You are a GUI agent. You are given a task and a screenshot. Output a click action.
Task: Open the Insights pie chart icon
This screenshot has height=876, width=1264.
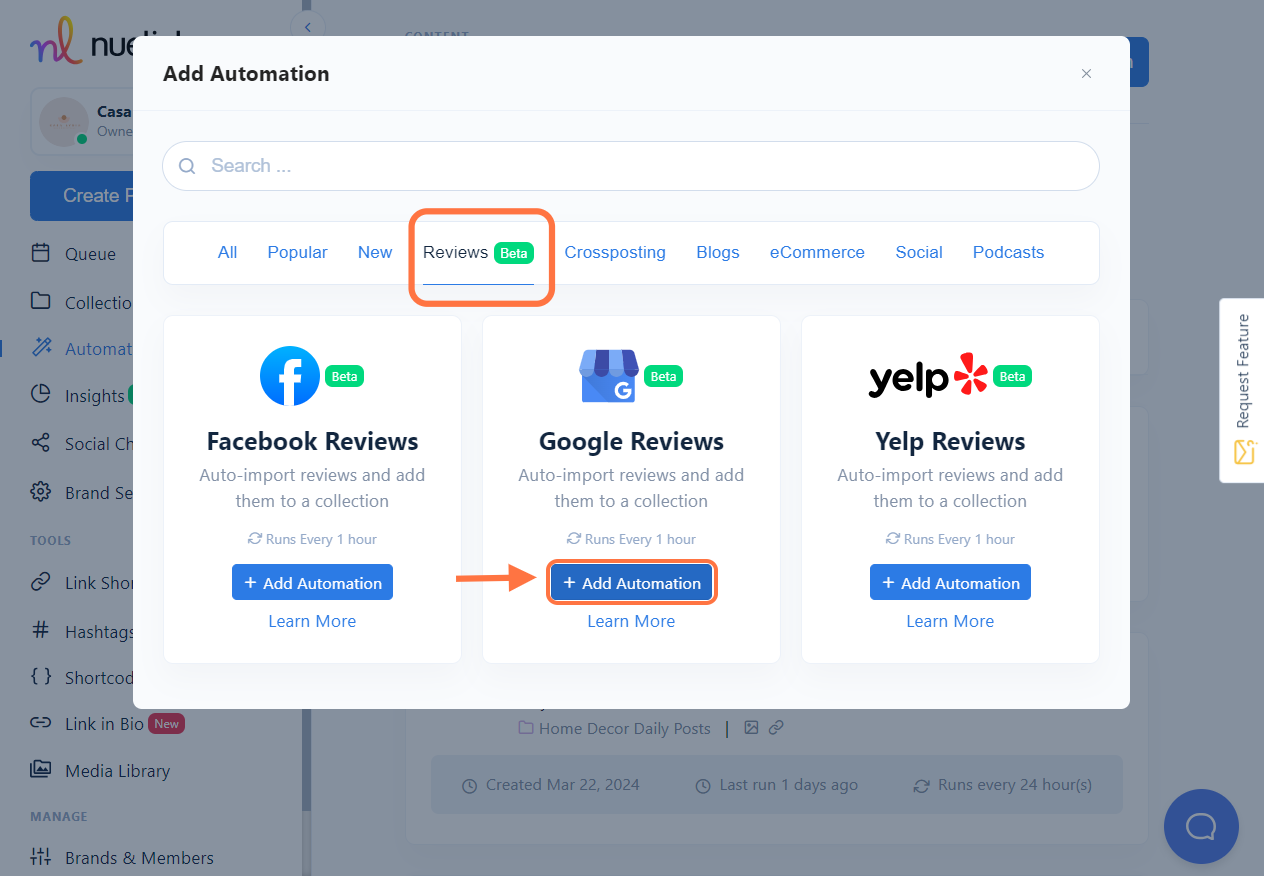[x=40, y=395]
